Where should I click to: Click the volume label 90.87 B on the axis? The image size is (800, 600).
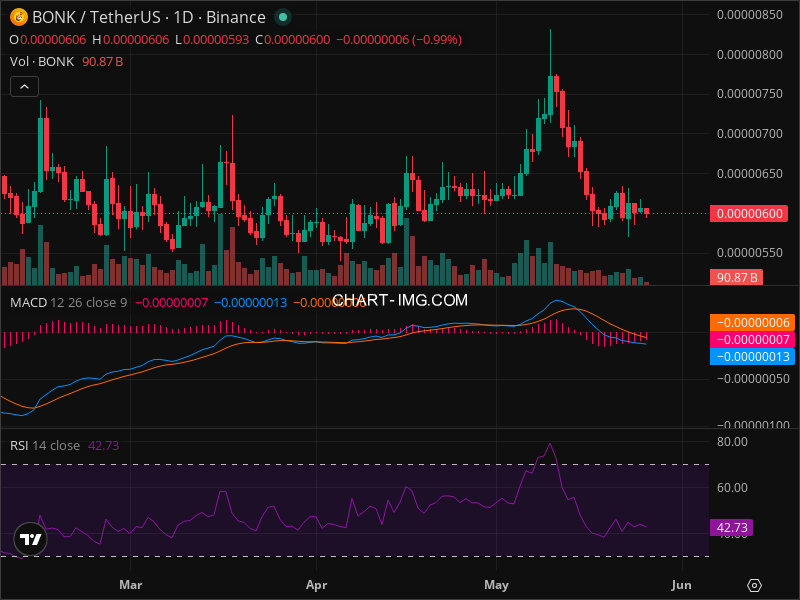click(x=736, y=278)
